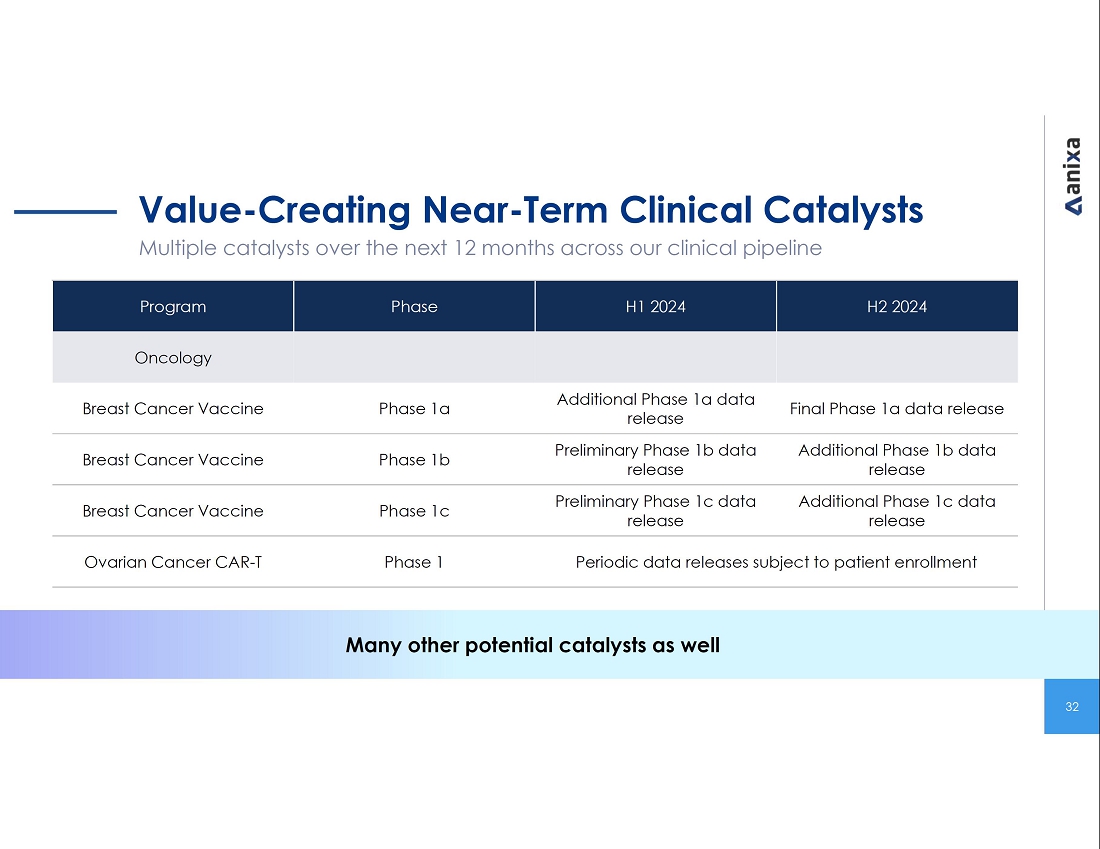Click the Oncology category row label

coord(173,358)
